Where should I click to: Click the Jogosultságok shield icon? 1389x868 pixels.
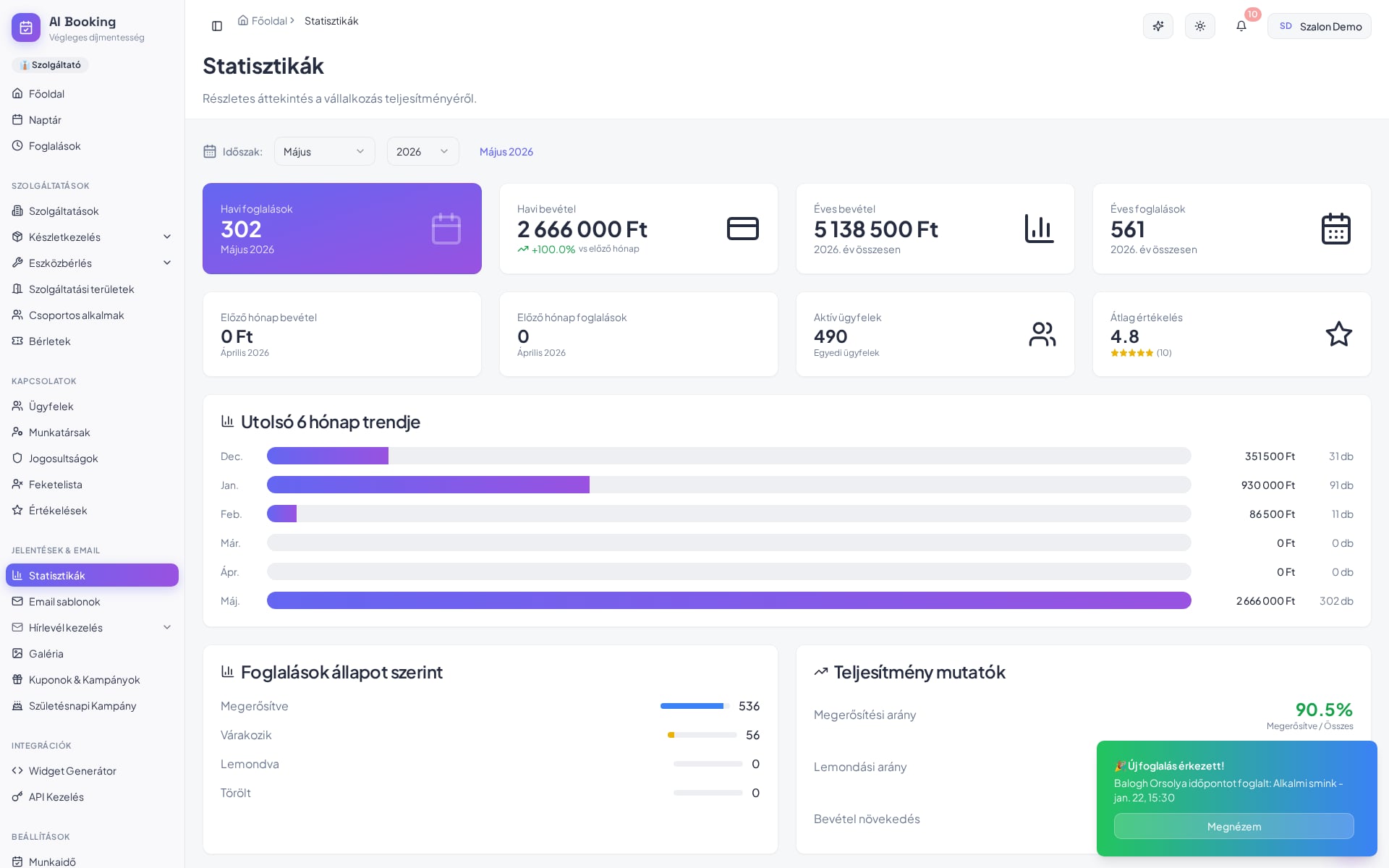tap(17, 458)
